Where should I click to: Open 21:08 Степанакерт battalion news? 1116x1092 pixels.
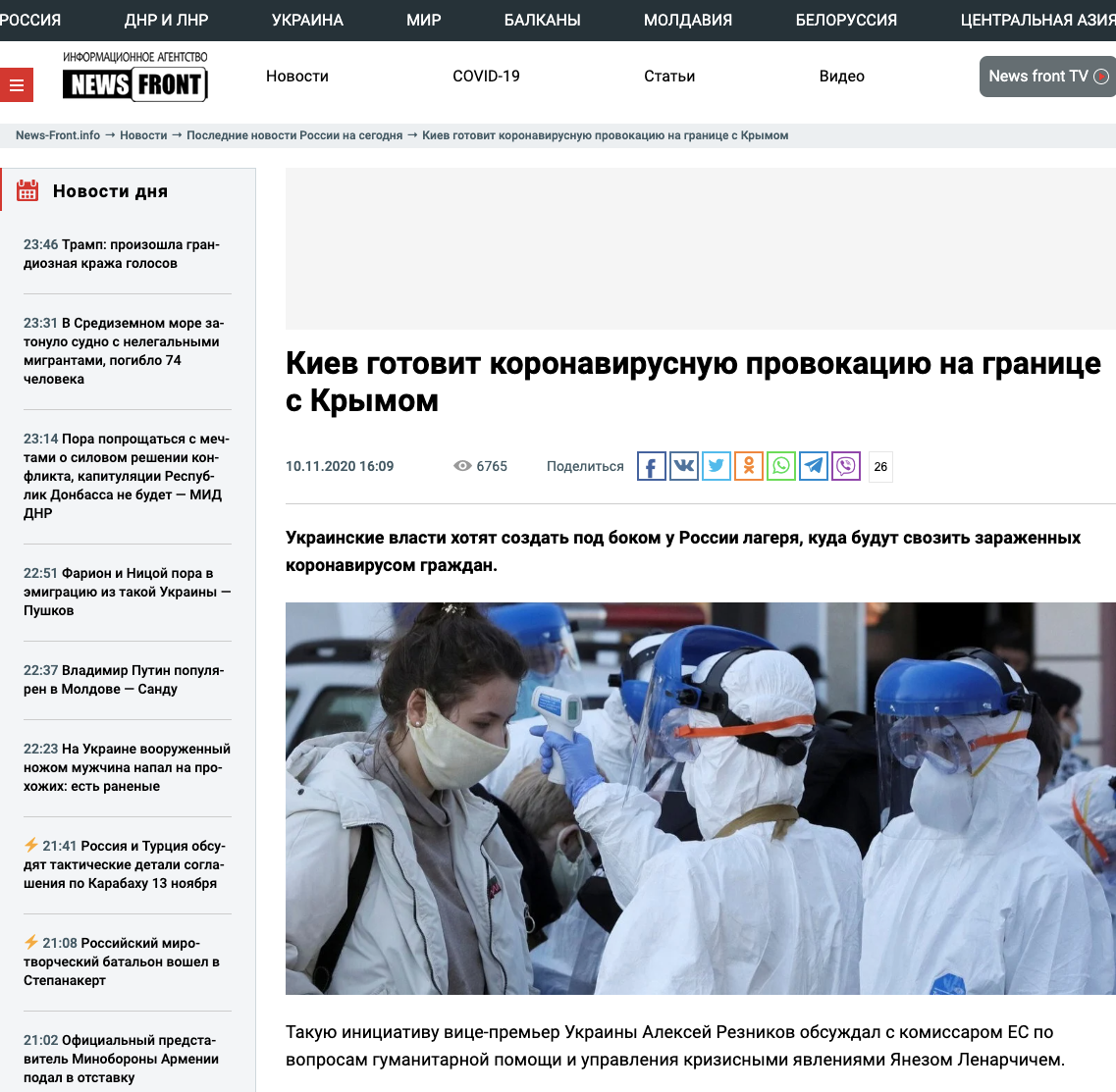pos(122,962)
